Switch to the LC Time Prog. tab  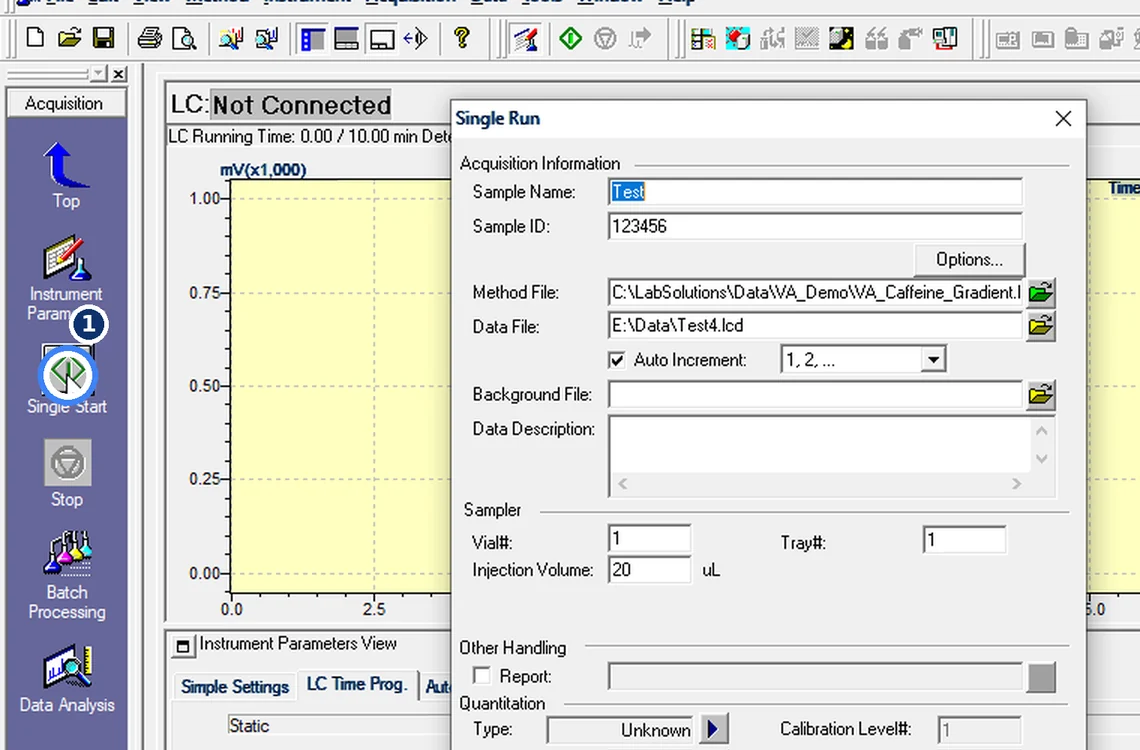click(x=356, y=684)
